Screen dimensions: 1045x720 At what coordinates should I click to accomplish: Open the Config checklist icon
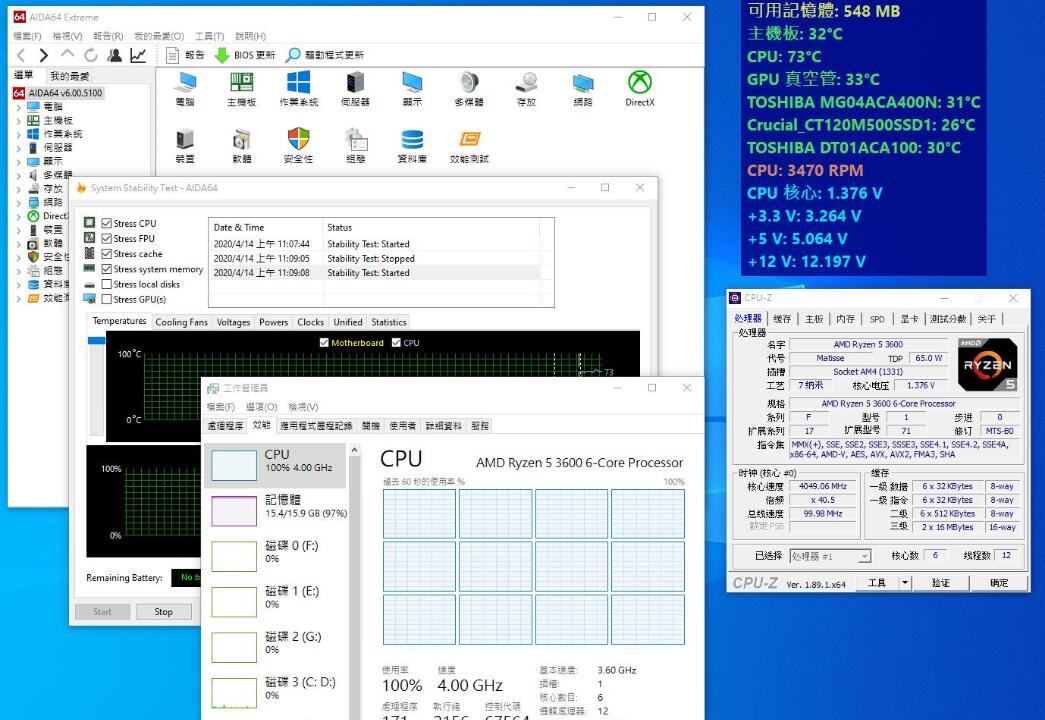tap(355, 146)
